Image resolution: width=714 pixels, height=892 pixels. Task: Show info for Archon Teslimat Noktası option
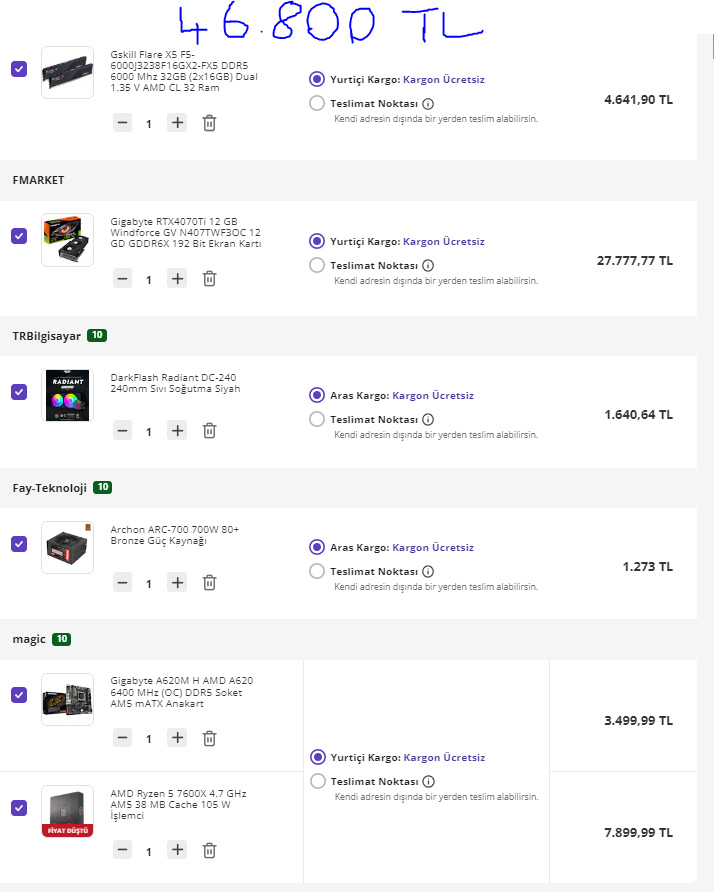[428, 572]
